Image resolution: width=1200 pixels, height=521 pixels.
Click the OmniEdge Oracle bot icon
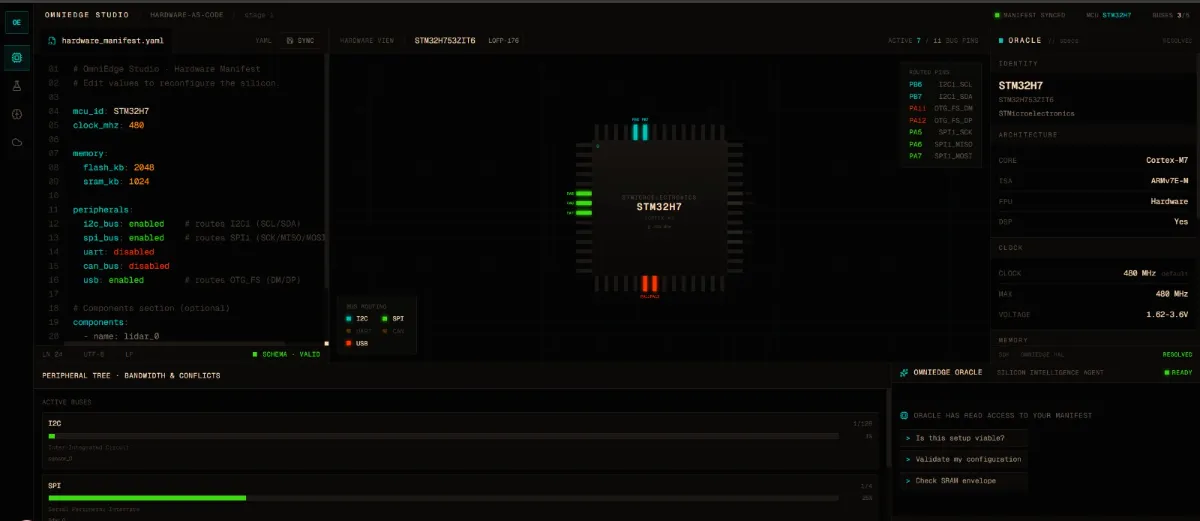pyautogui.click(x=904, y=372)
